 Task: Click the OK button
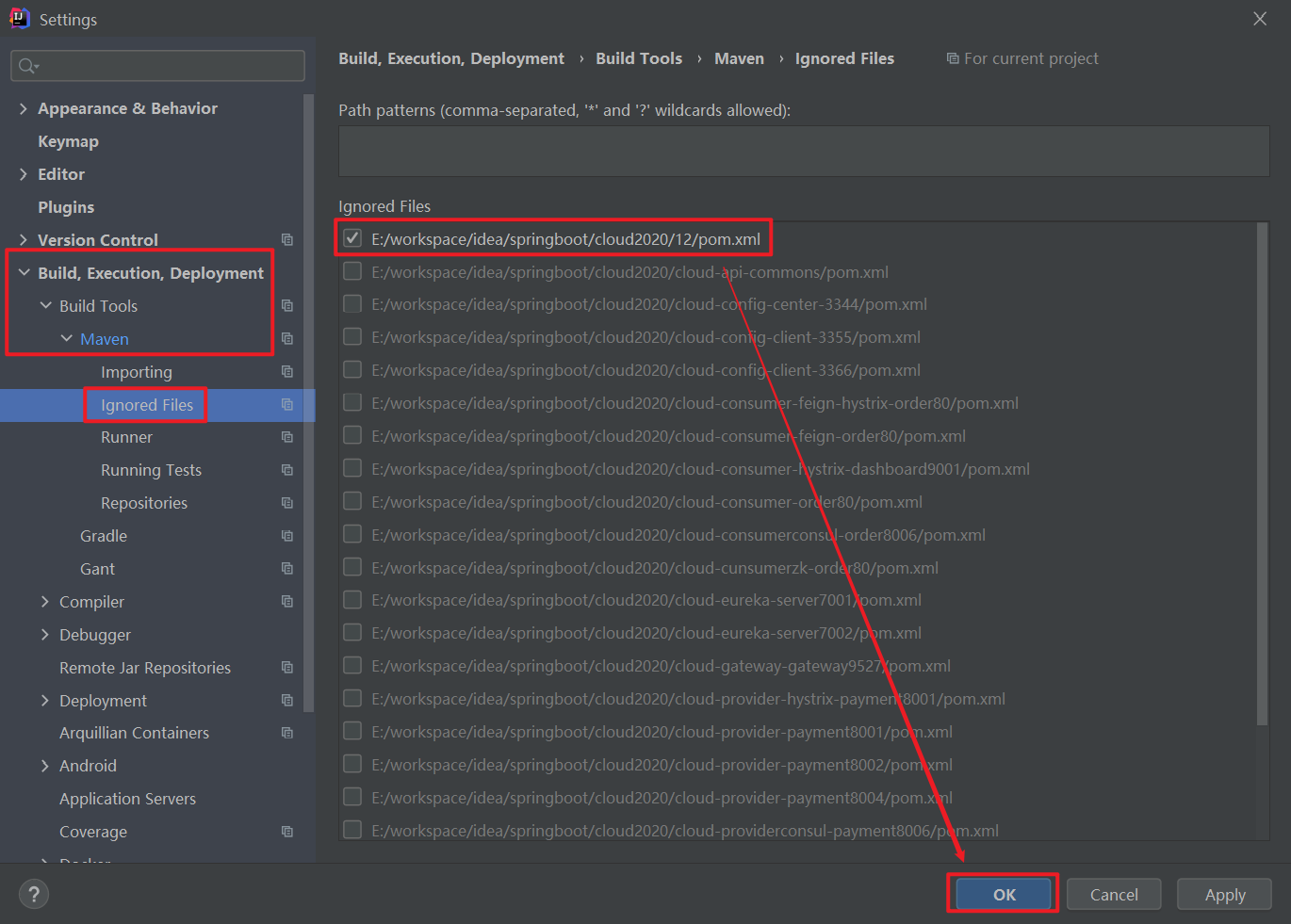[1002, 893]
